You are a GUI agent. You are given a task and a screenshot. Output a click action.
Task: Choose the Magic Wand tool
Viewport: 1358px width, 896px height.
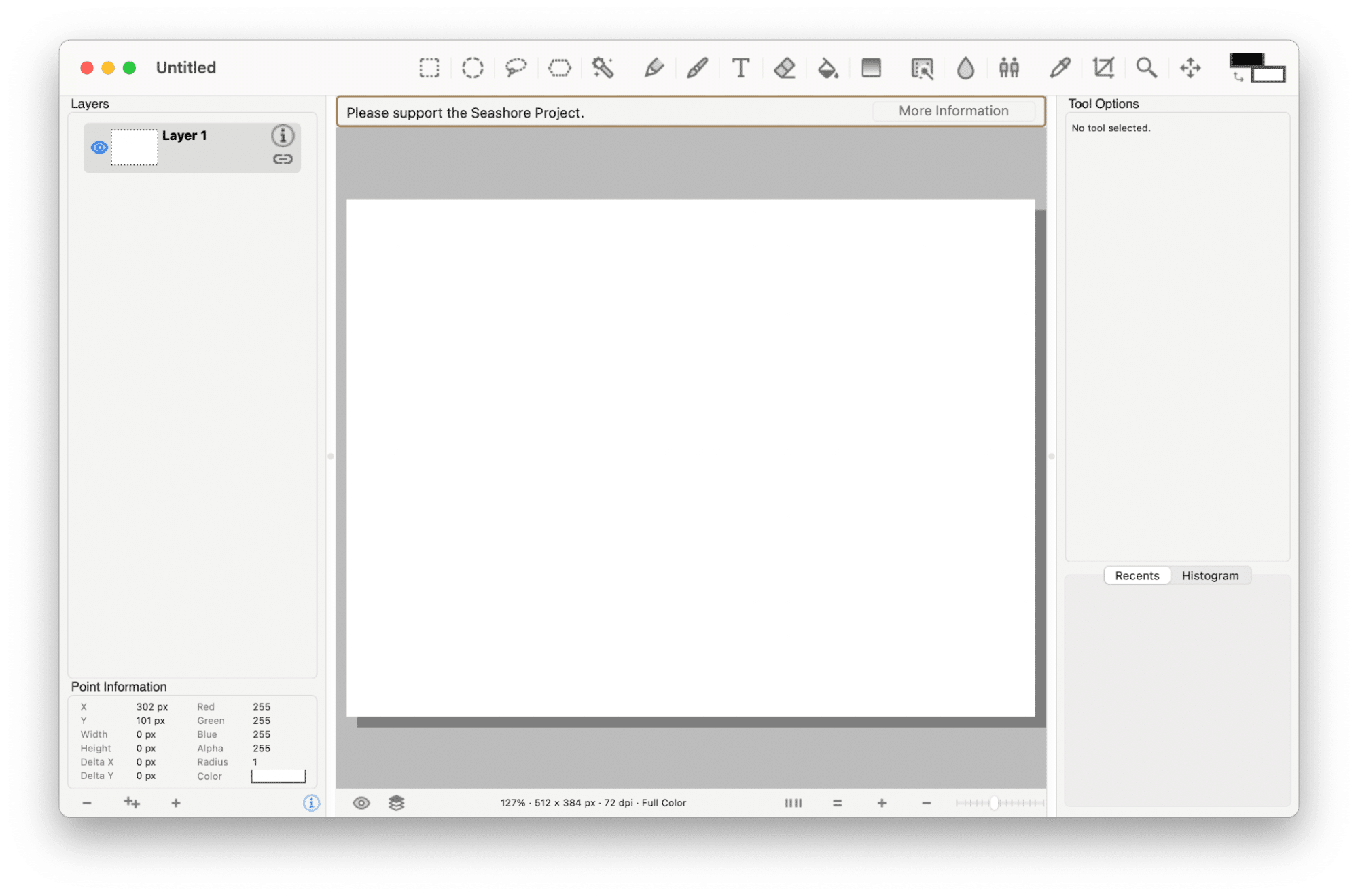click(603, 68)
